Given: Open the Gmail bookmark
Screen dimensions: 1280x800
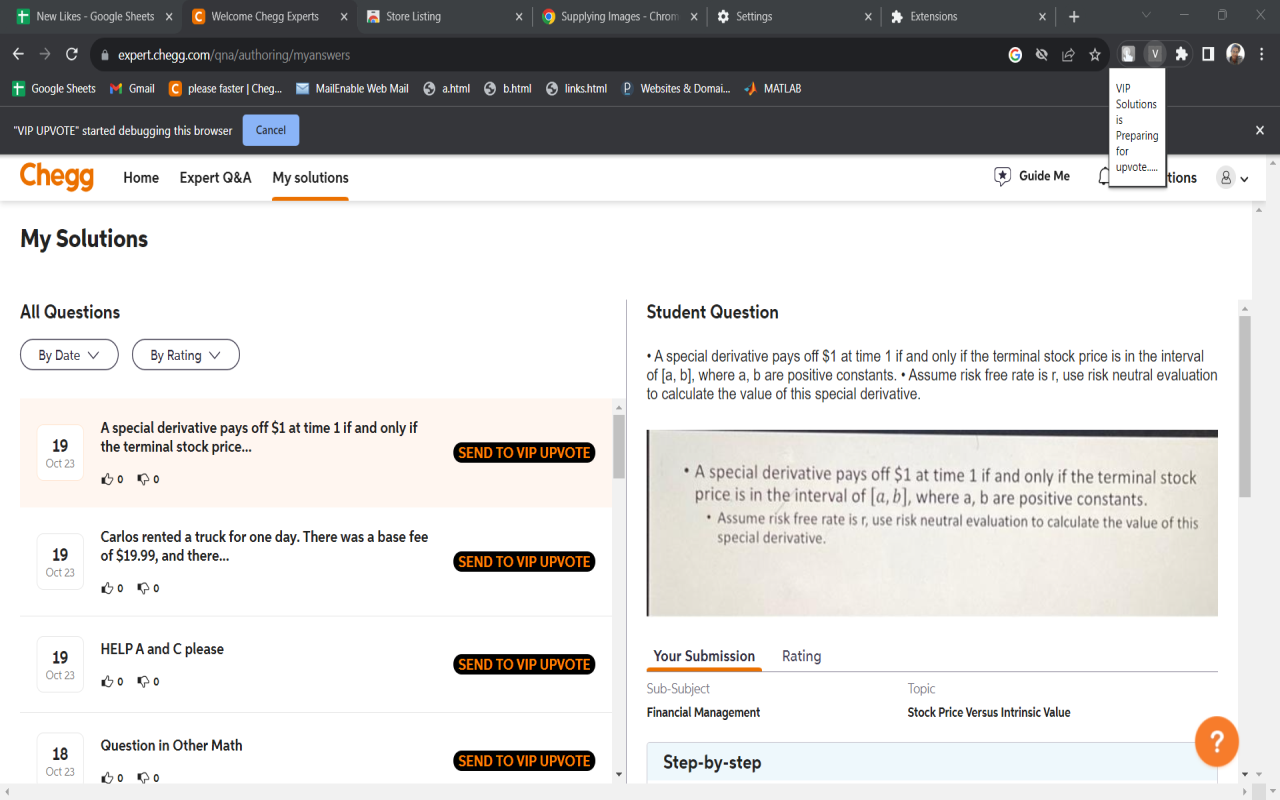Looking at the screenshot, I should tap(131, 88).
